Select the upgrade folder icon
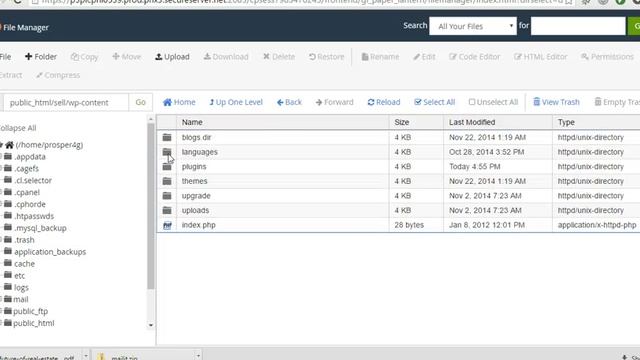The height and width of the screenshot is (360, 640). coord(167,196)
